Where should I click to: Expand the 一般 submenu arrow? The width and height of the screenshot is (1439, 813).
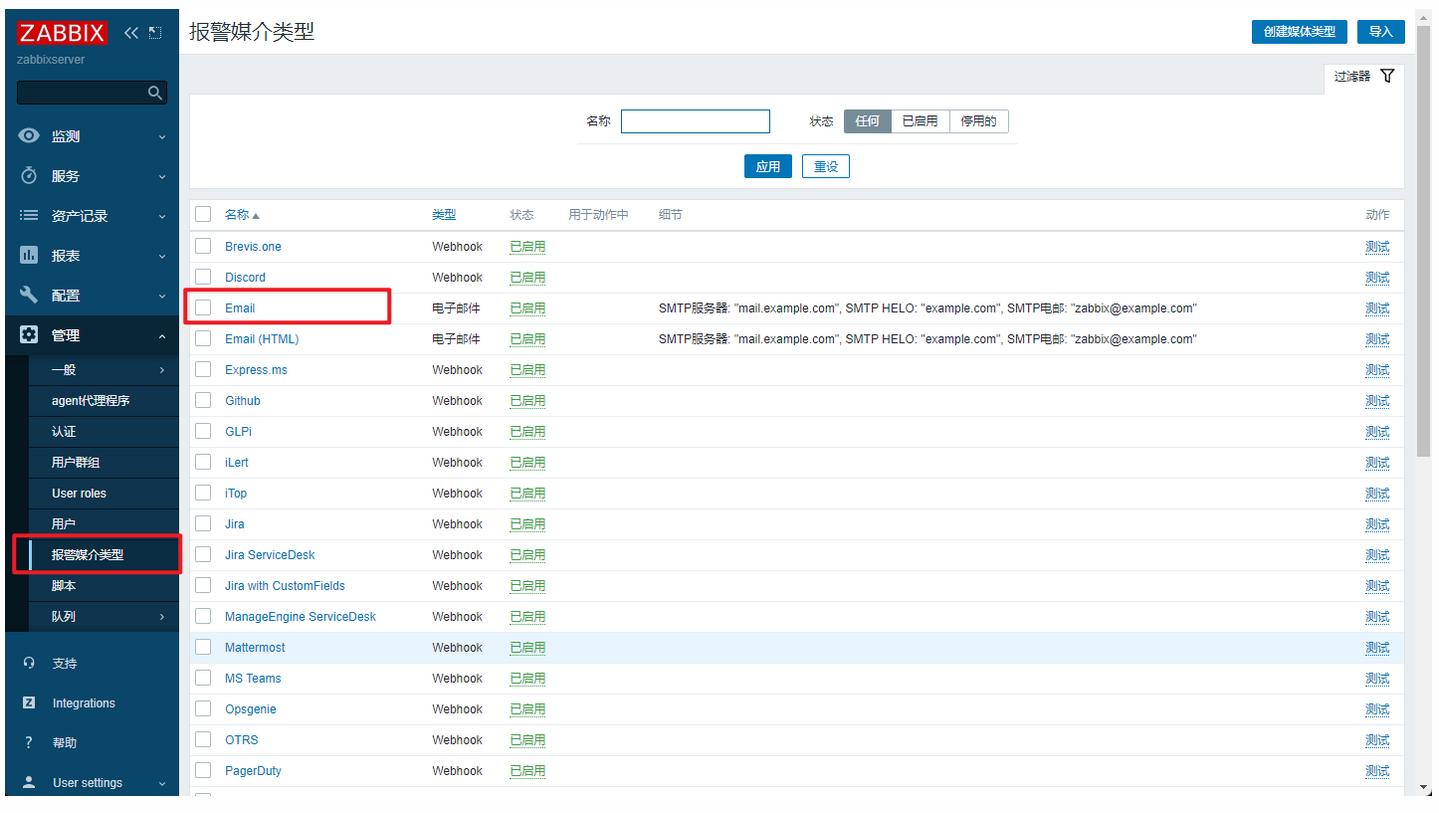pyautogui.click(x=162, y=370)
